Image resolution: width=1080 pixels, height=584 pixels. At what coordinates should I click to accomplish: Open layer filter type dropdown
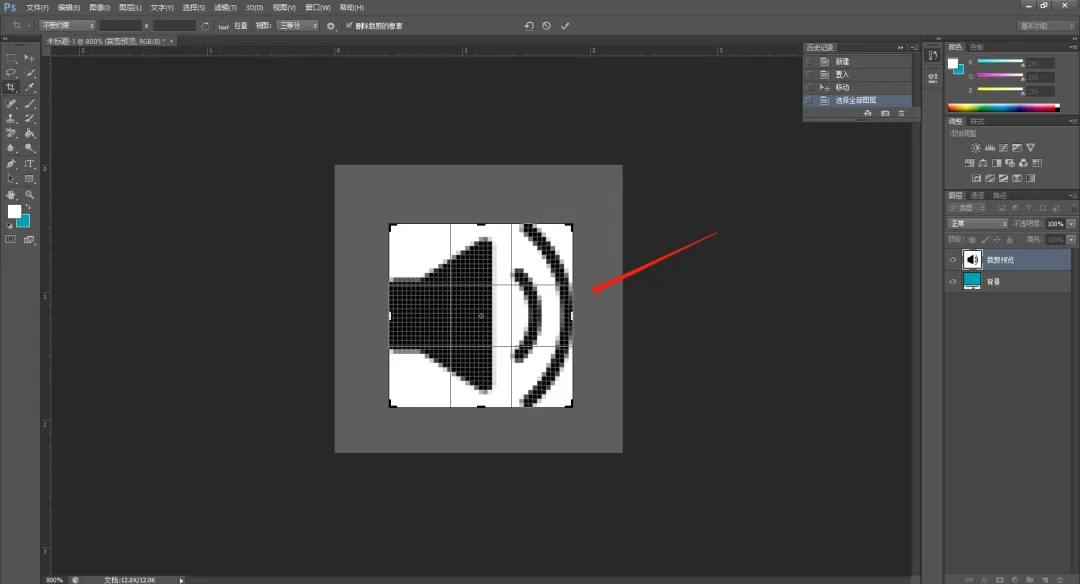[968, 208]
